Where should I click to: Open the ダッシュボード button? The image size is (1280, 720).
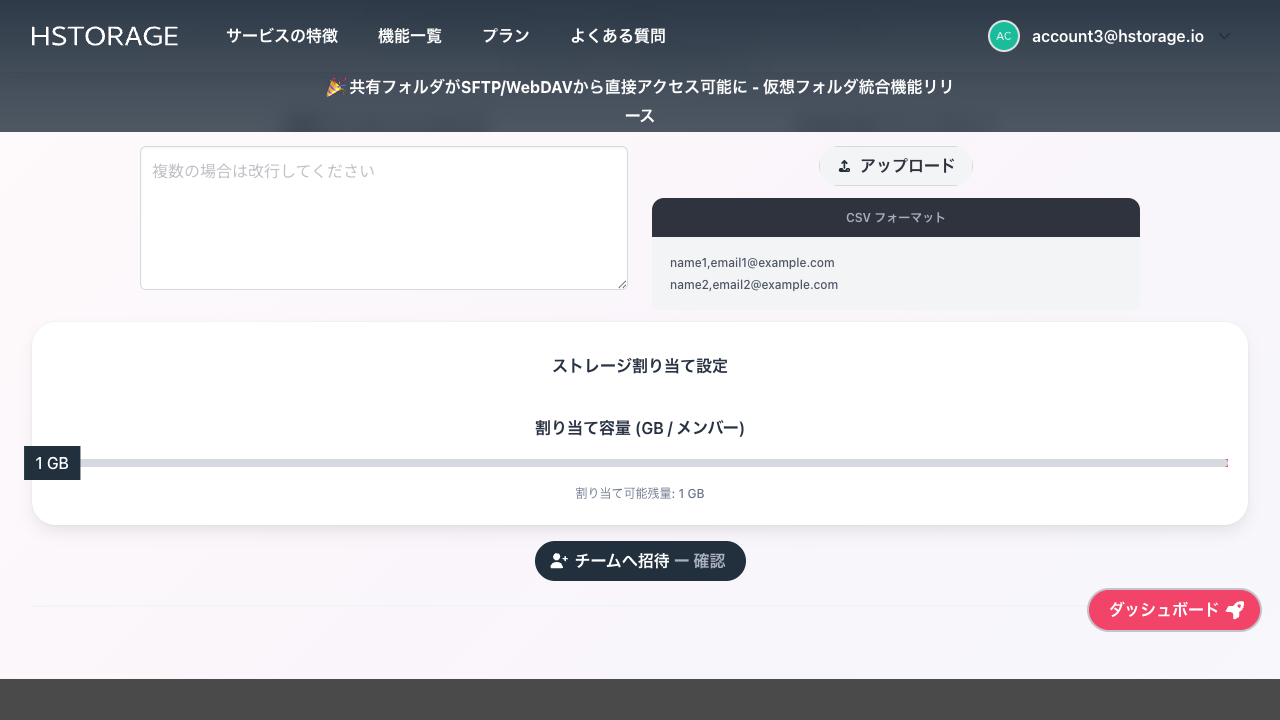tap(1174, 610)
